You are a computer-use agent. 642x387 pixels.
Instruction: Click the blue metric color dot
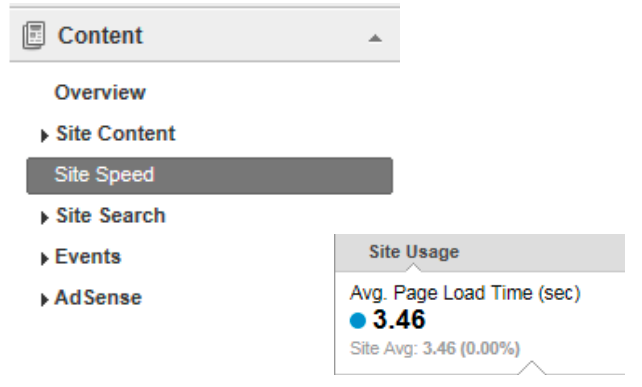point(357,320)
